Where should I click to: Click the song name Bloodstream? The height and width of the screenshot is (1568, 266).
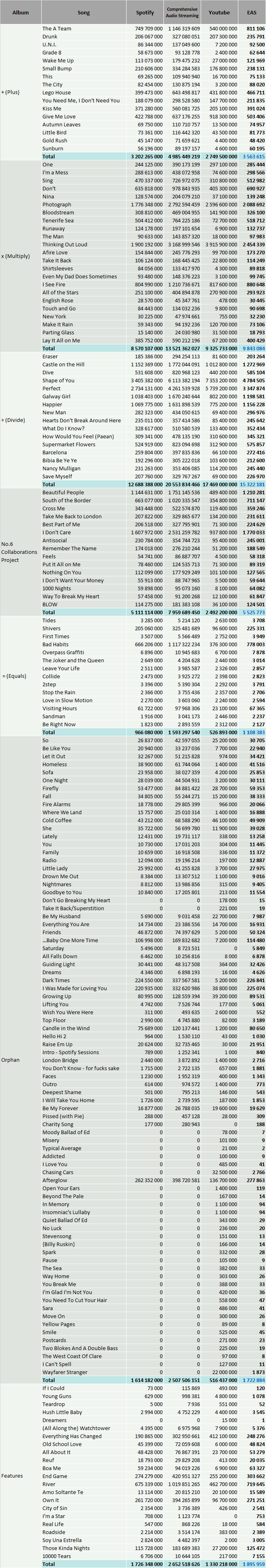(58, 212)
